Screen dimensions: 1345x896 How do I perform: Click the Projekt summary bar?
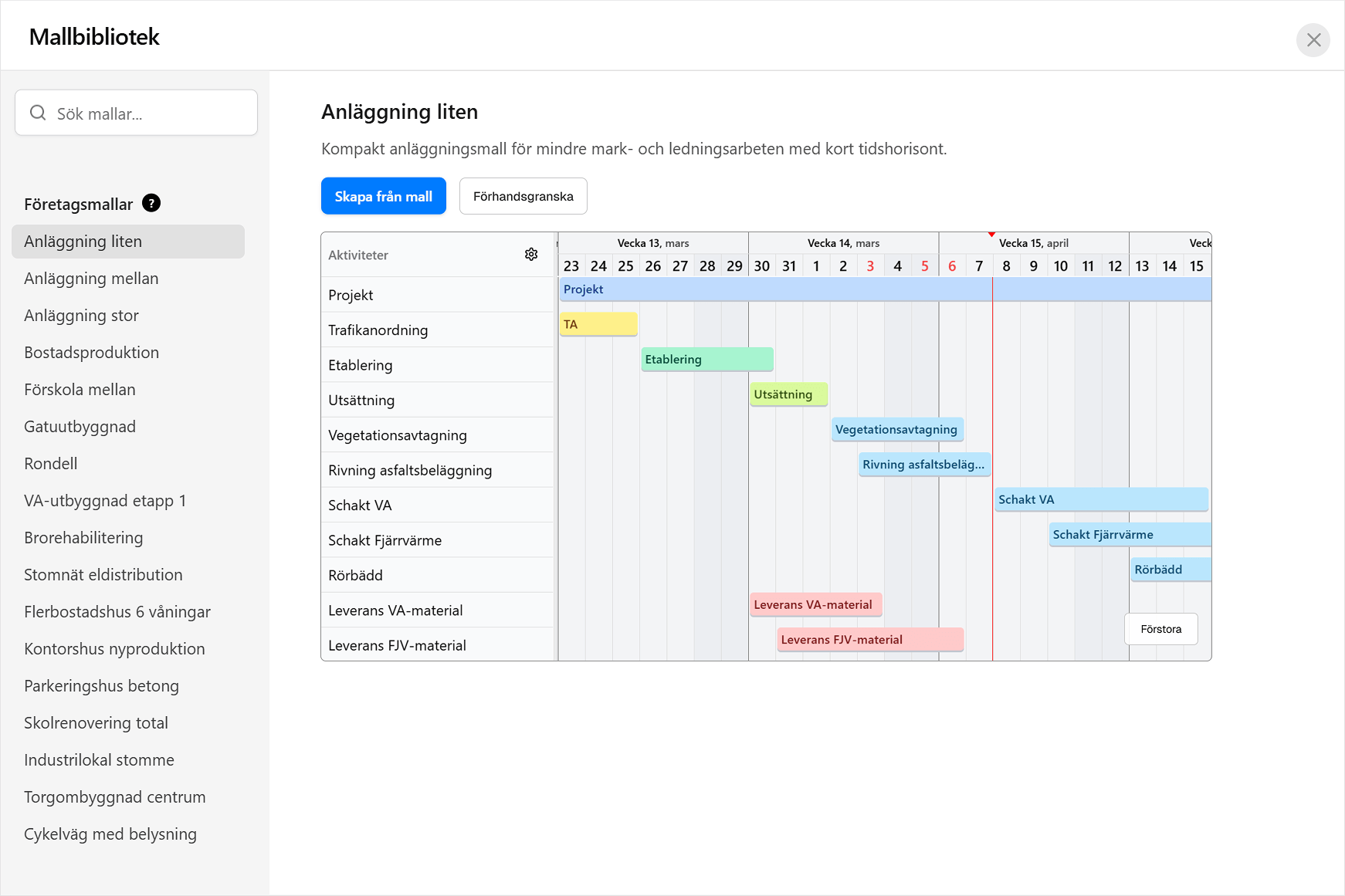click(849, 289)
